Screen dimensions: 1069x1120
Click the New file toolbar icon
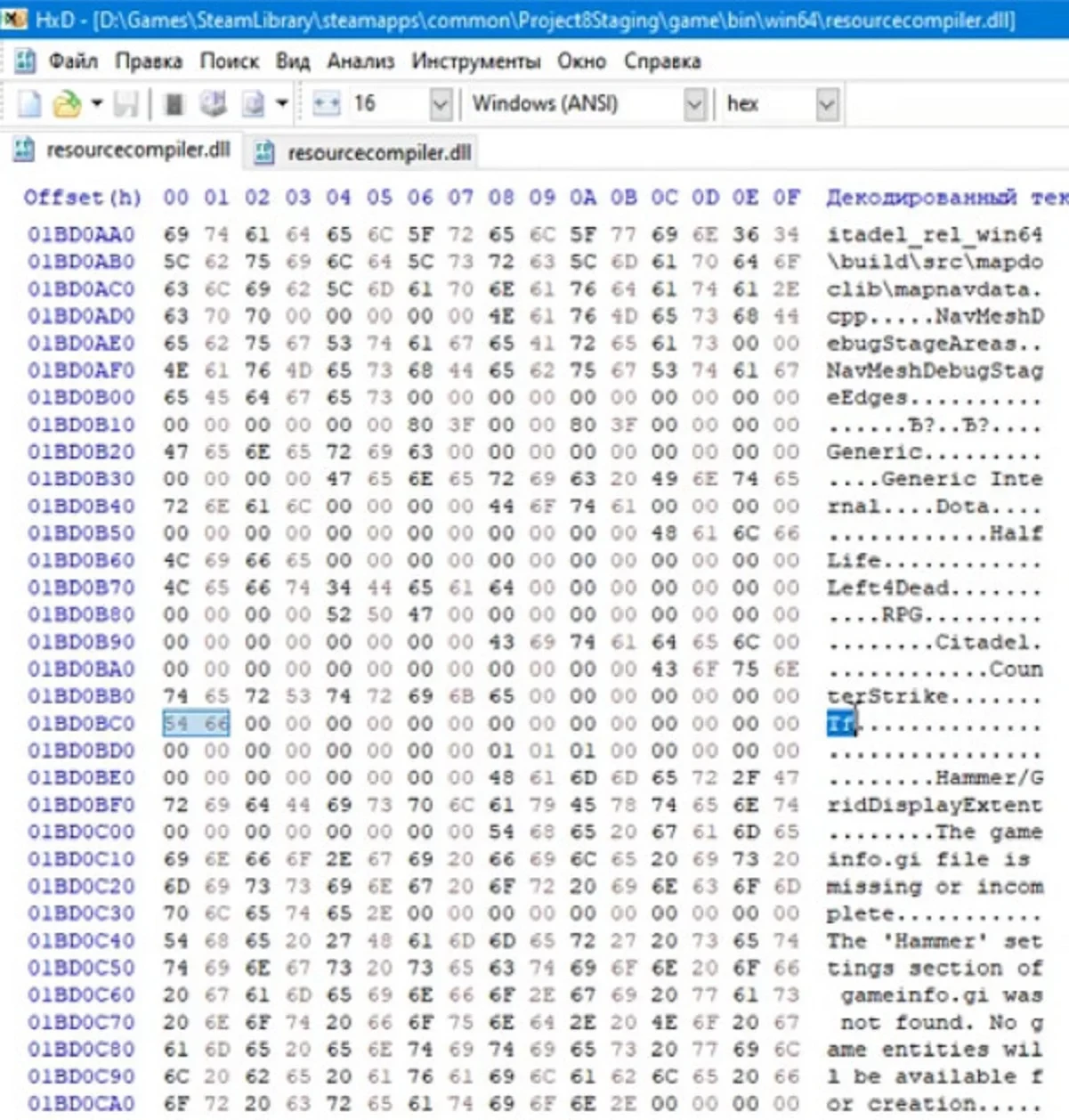click(x=29, y=104)
